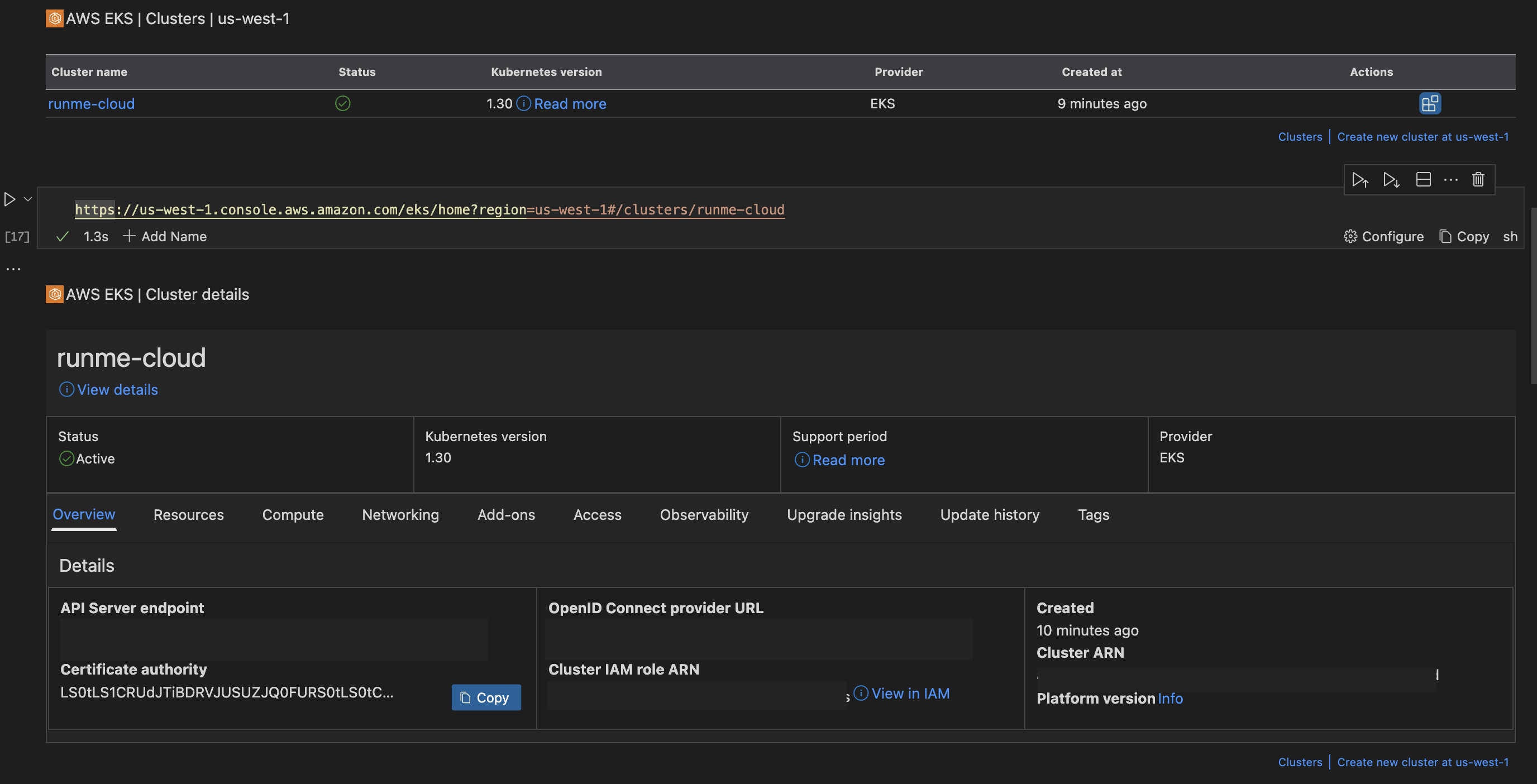This screenshot has height=784, width=1537.
Task: Click the split cell icon
Action: (x=1423, y=180)
